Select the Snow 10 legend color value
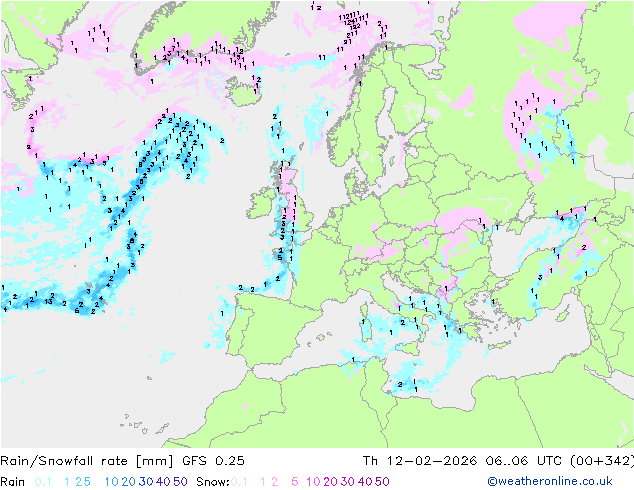The height and width of the screenshot is (490, 634). pos(313,482)
